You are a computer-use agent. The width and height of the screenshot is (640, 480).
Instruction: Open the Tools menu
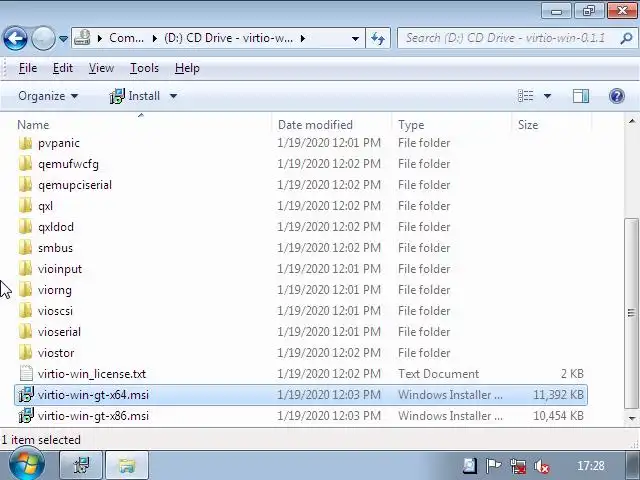click(144, 68)
